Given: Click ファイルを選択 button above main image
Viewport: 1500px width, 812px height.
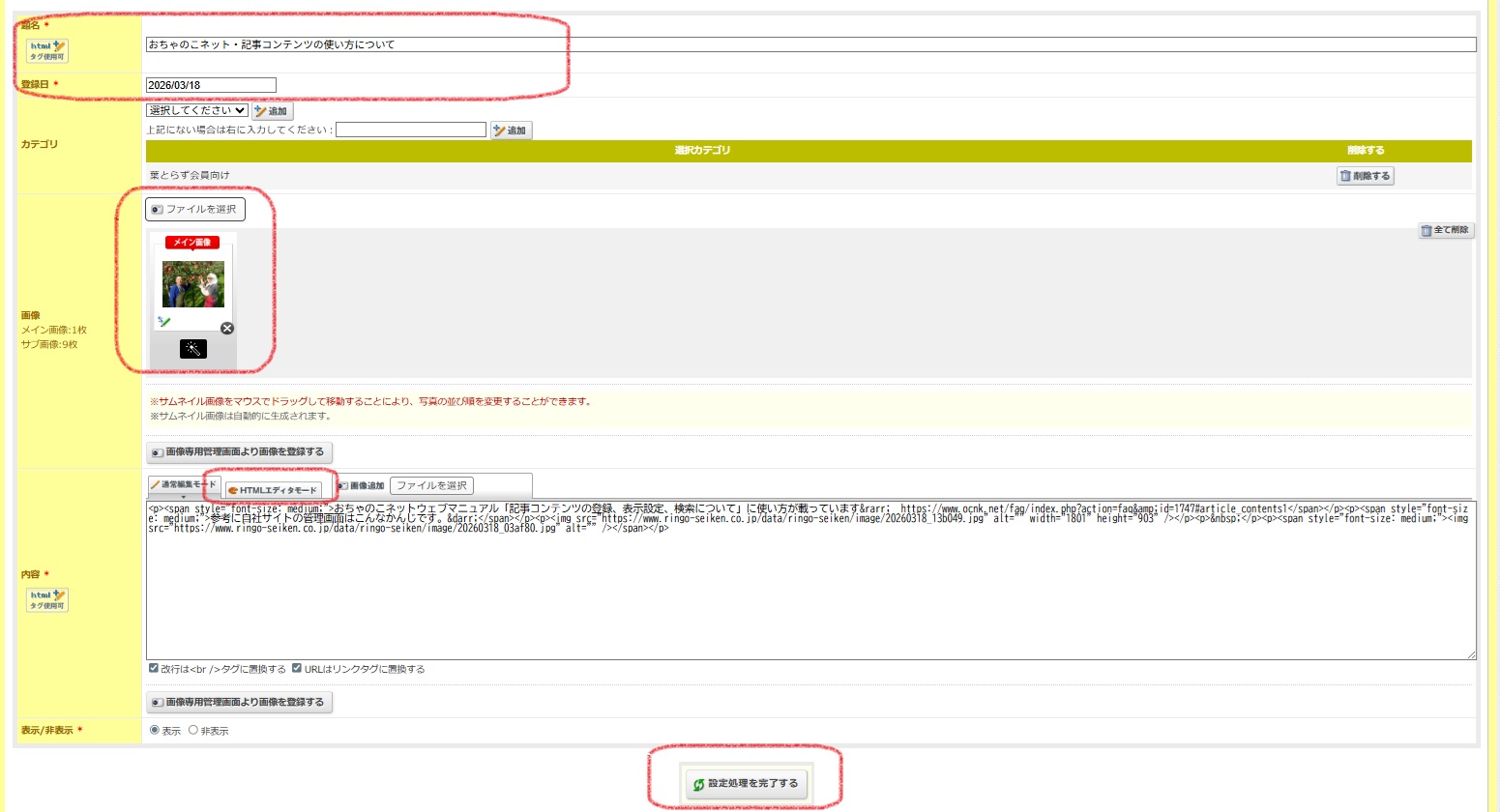Looking at the screenshot, I should click(195, 209).
